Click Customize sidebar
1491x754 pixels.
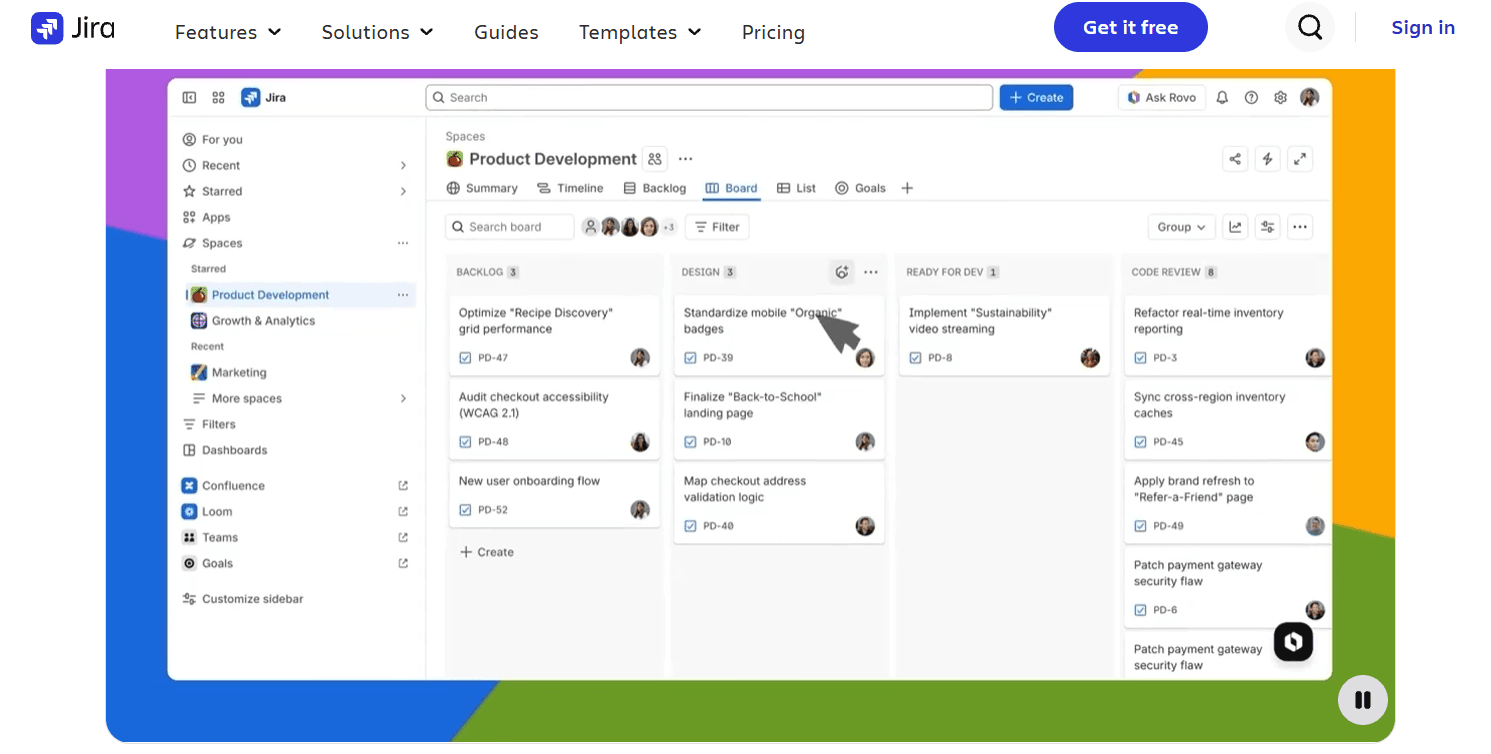pyautogui.click(x=243, y=599)
